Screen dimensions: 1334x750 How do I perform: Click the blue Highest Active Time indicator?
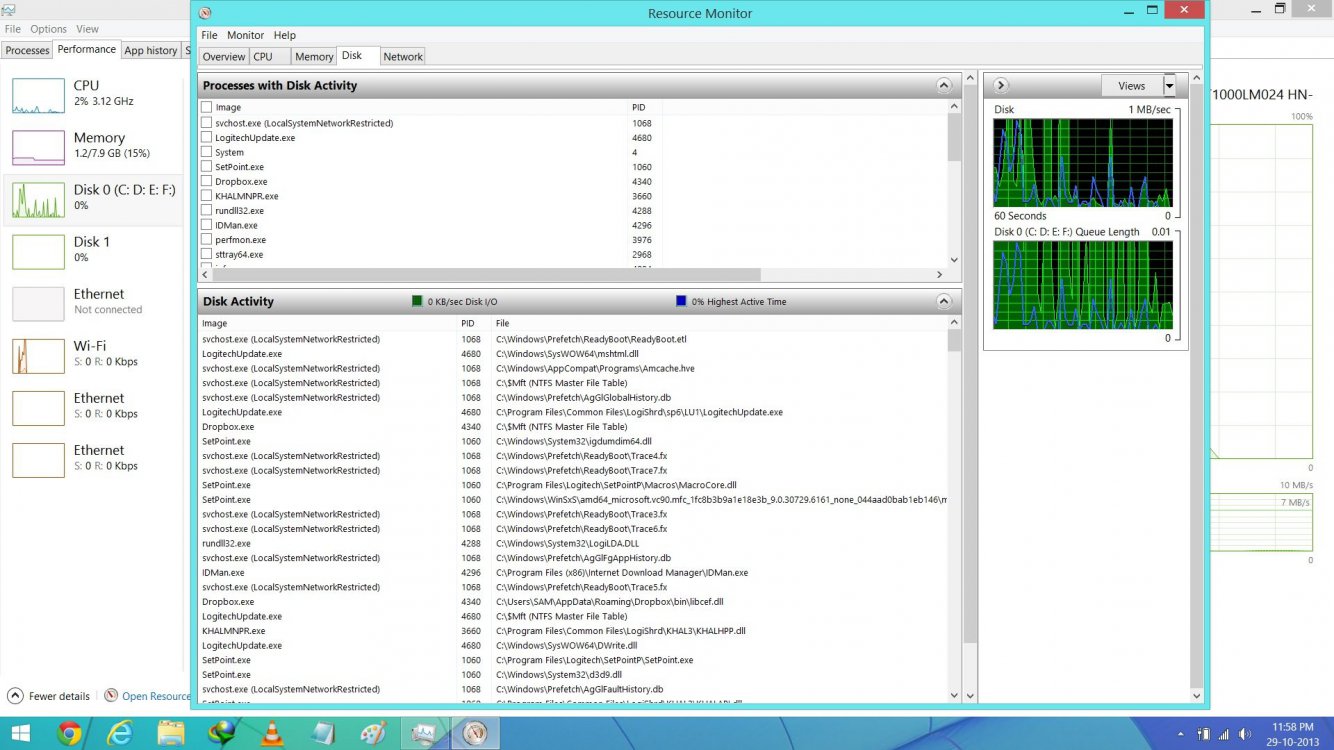[x=681, y=301]
